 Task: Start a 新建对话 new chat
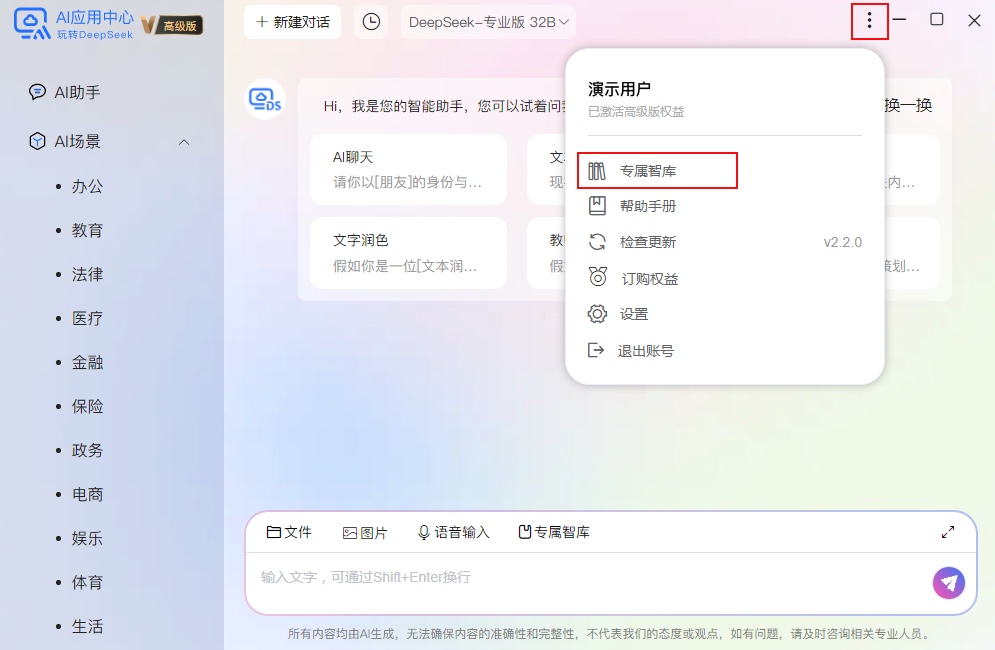point(293,22)
